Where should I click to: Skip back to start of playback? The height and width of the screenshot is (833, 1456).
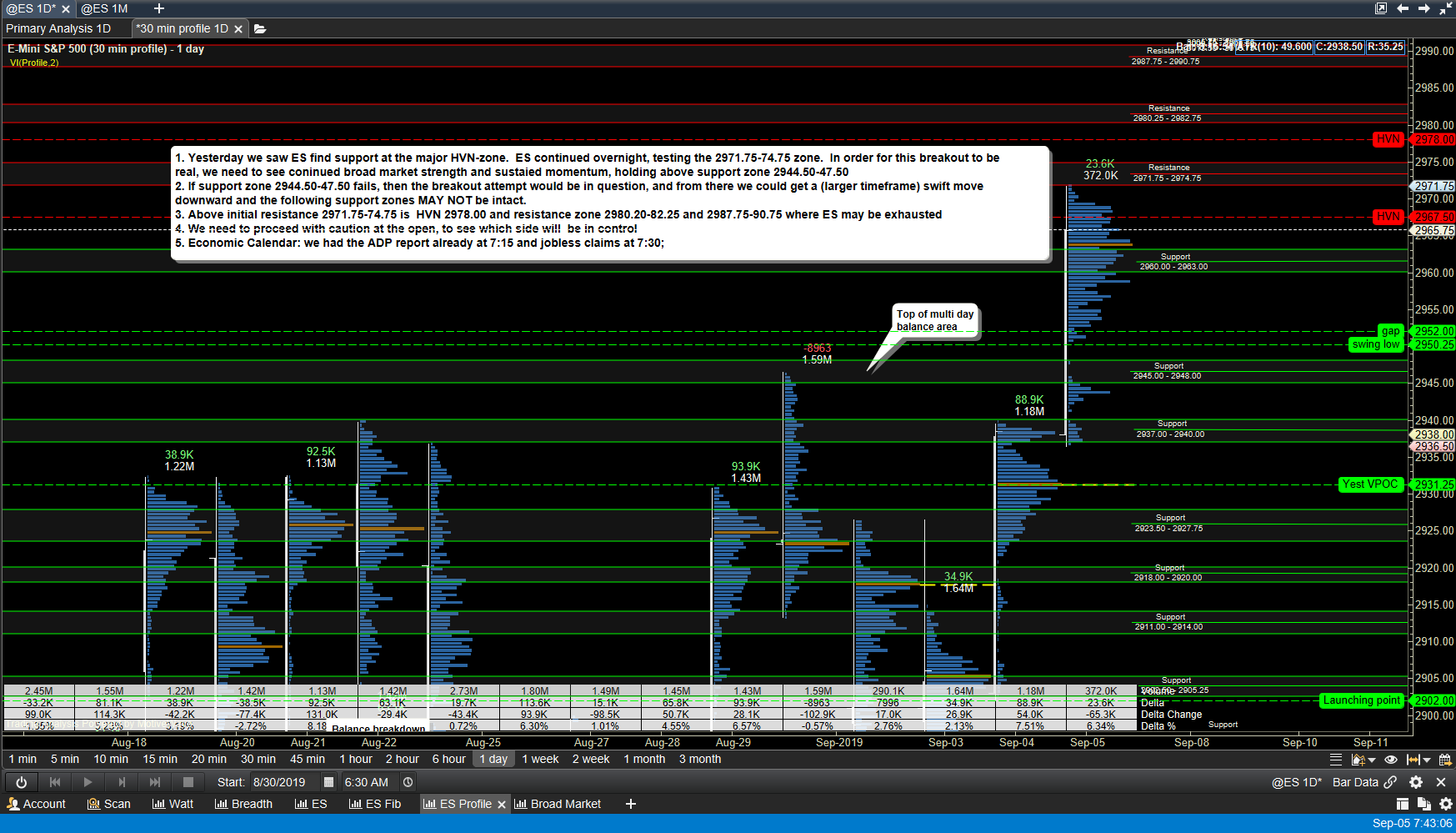55,782
